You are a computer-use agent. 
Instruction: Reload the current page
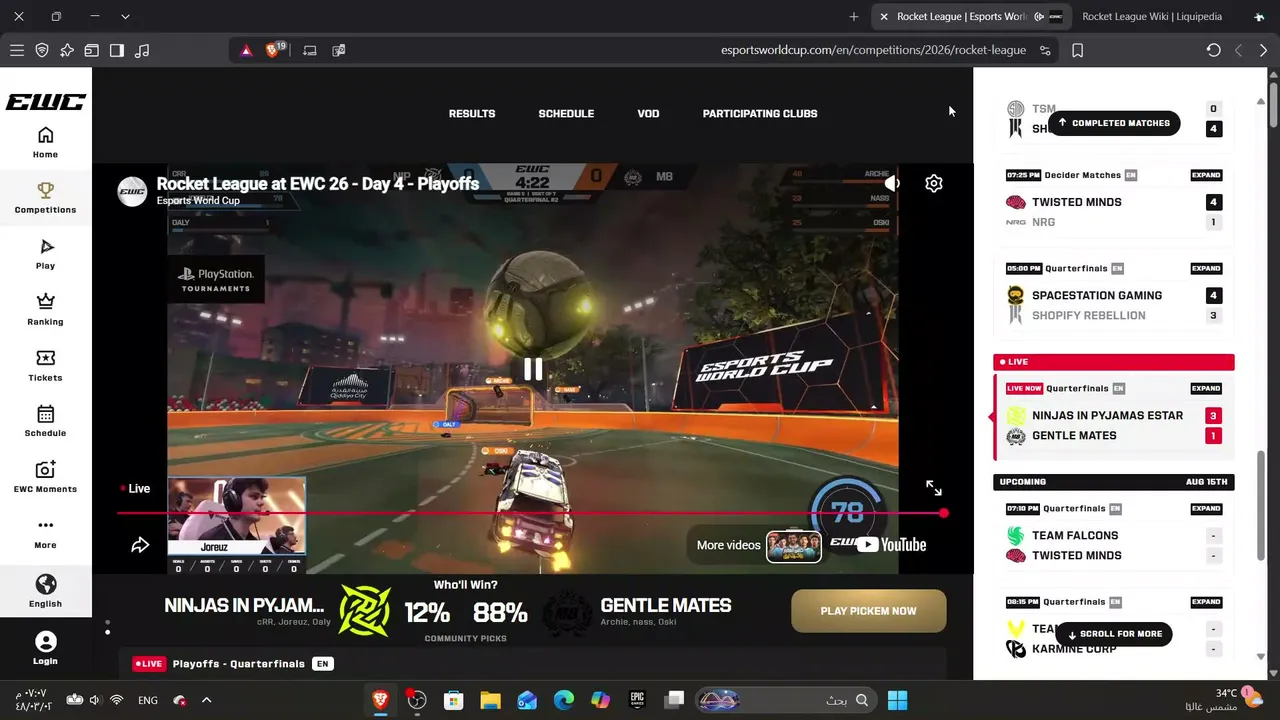pos(1213,50)
